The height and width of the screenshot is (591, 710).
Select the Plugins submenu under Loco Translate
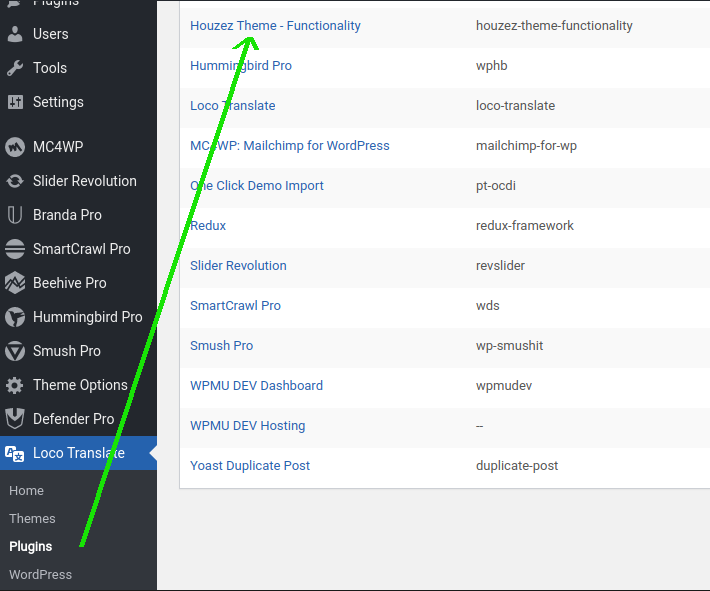pyautogui.click(x=31, y=547)
